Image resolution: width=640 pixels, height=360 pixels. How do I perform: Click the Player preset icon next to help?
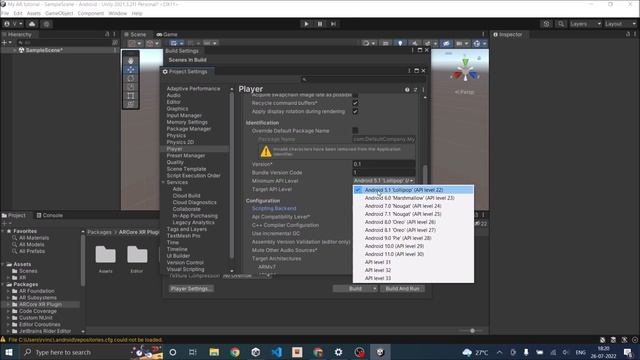[x=415, y=90]
